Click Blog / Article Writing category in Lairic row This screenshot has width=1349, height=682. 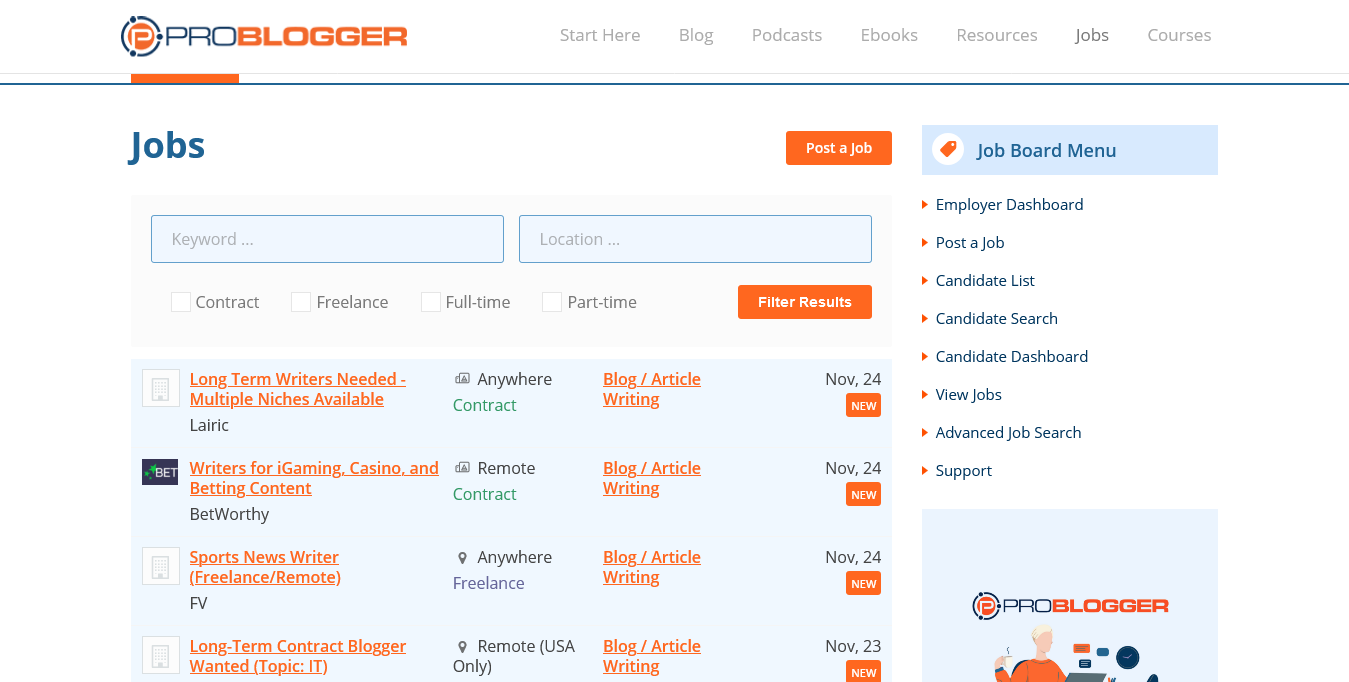click(652, 389)
